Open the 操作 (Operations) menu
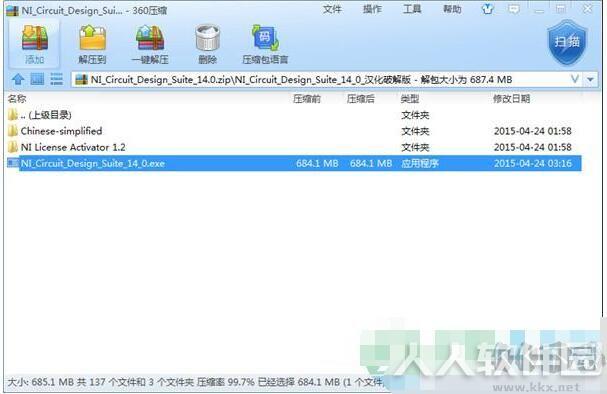This screenshot has height=394, width=607. point(372,9)
